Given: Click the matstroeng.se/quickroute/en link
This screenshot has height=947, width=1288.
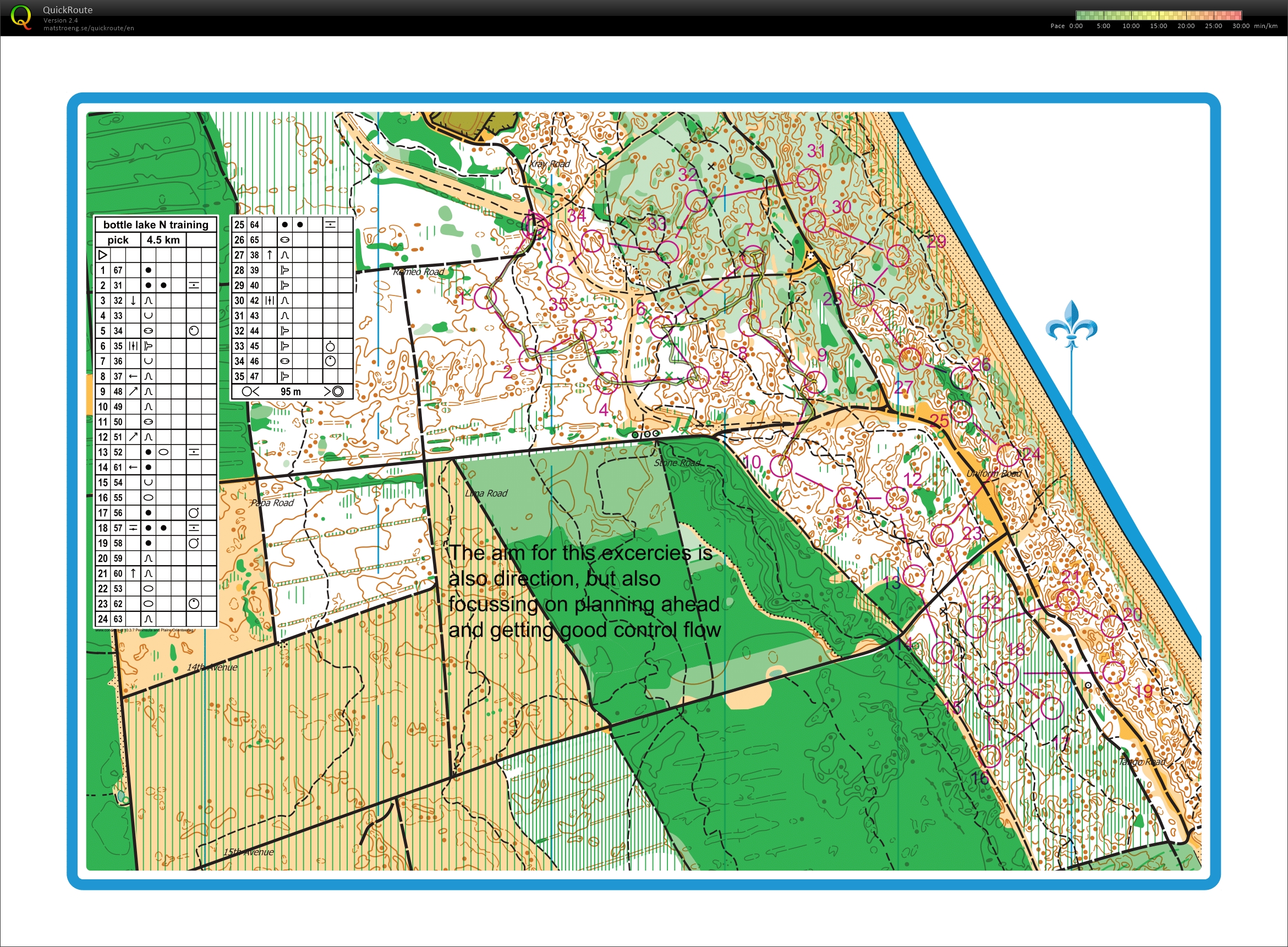Looking at the screenshot, I should click(89, 28).
